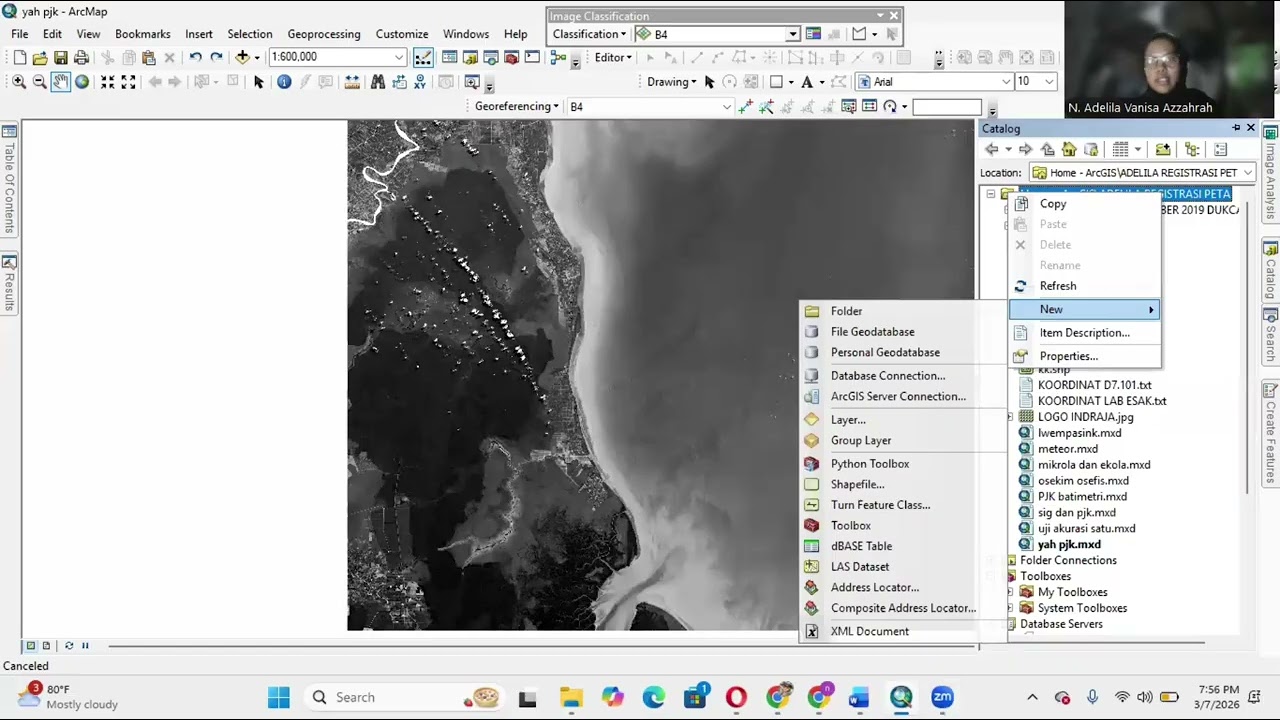The height and width of the screenshot is (720, 1280).
Task: Click the Add Data button
Action: tap(241, 57)
